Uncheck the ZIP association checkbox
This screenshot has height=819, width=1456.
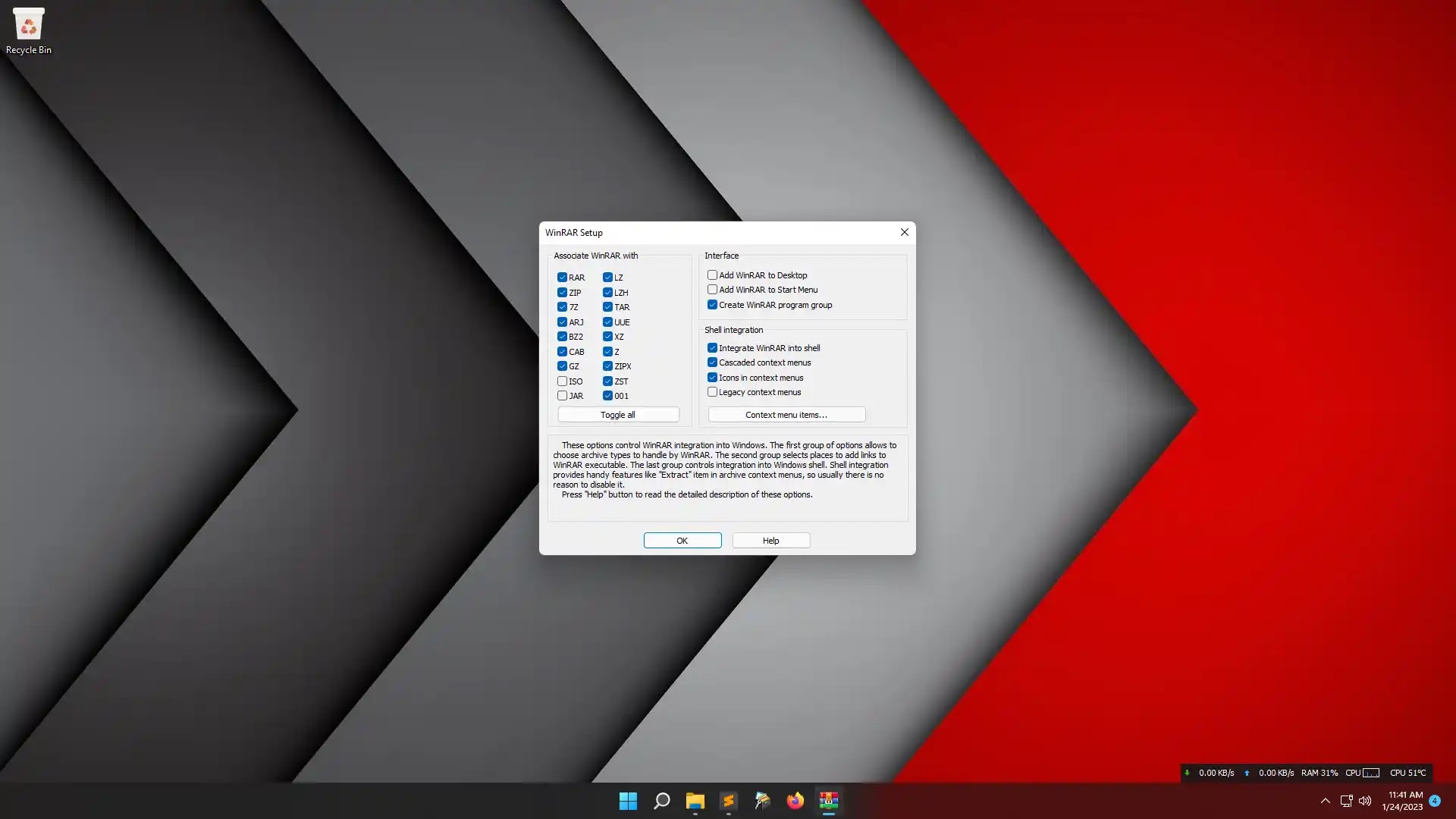[x=562, y=292]
